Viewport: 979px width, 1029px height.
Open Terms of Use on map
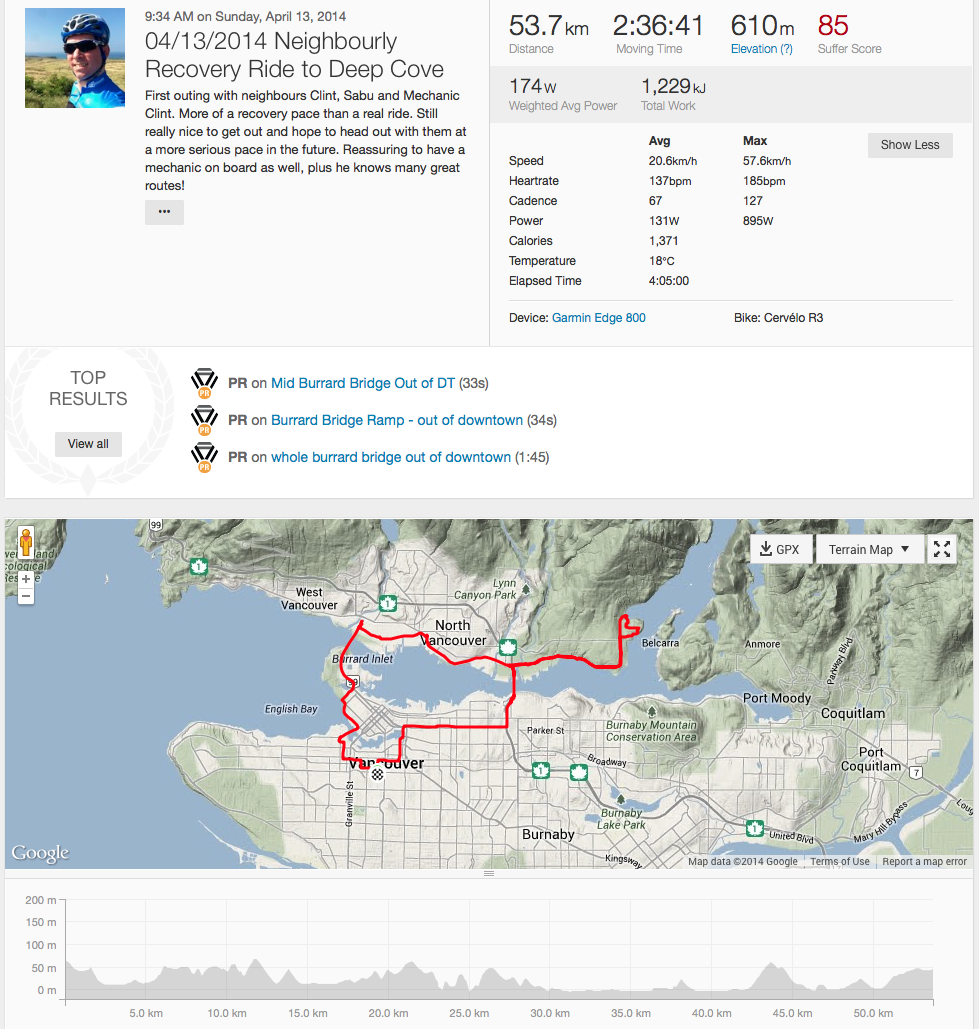pos(839,862)
